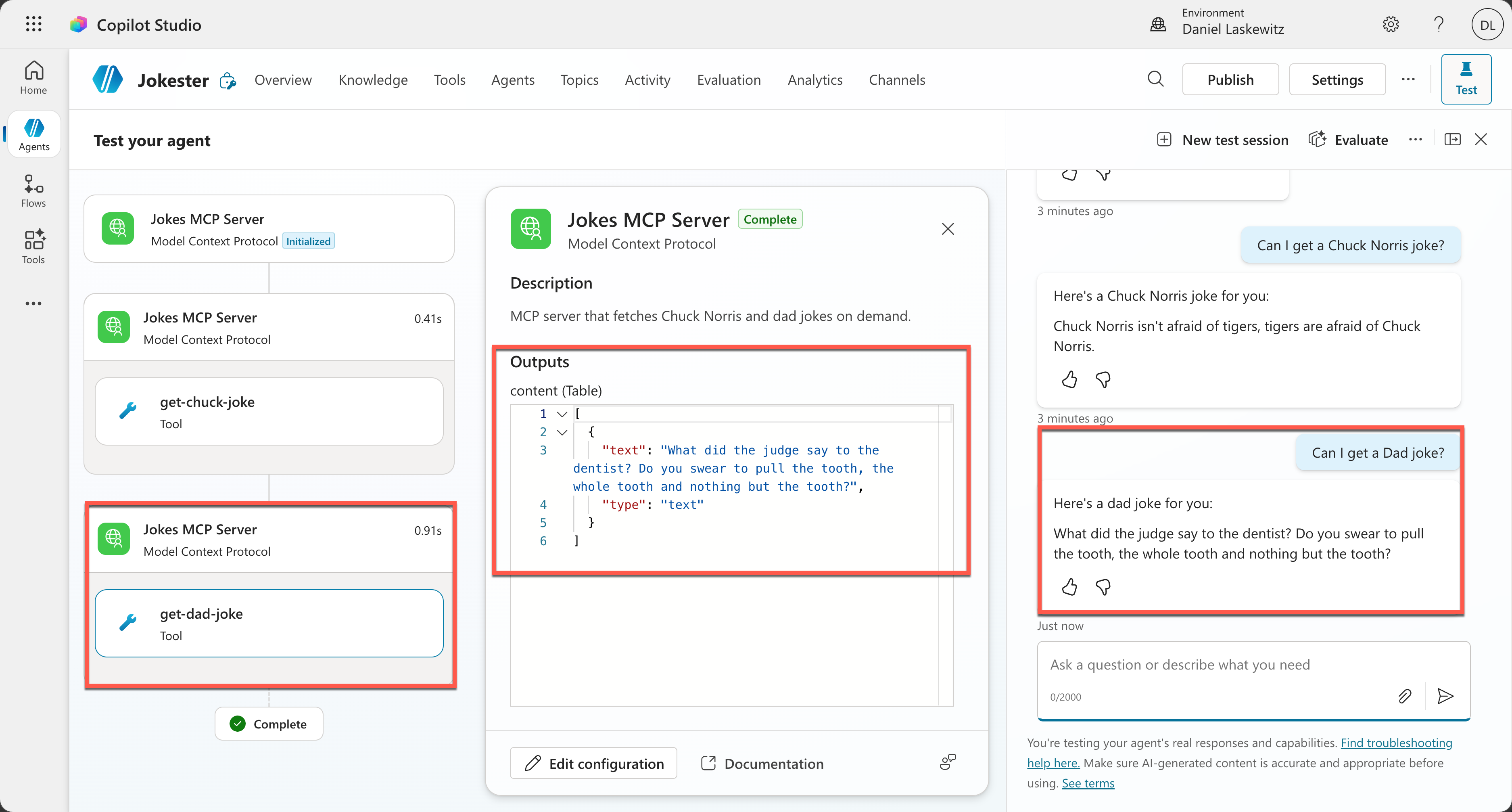The width and height of the screenshot is (1512, 812).
Task: Click the Edit configuration button
Action: 593,763
